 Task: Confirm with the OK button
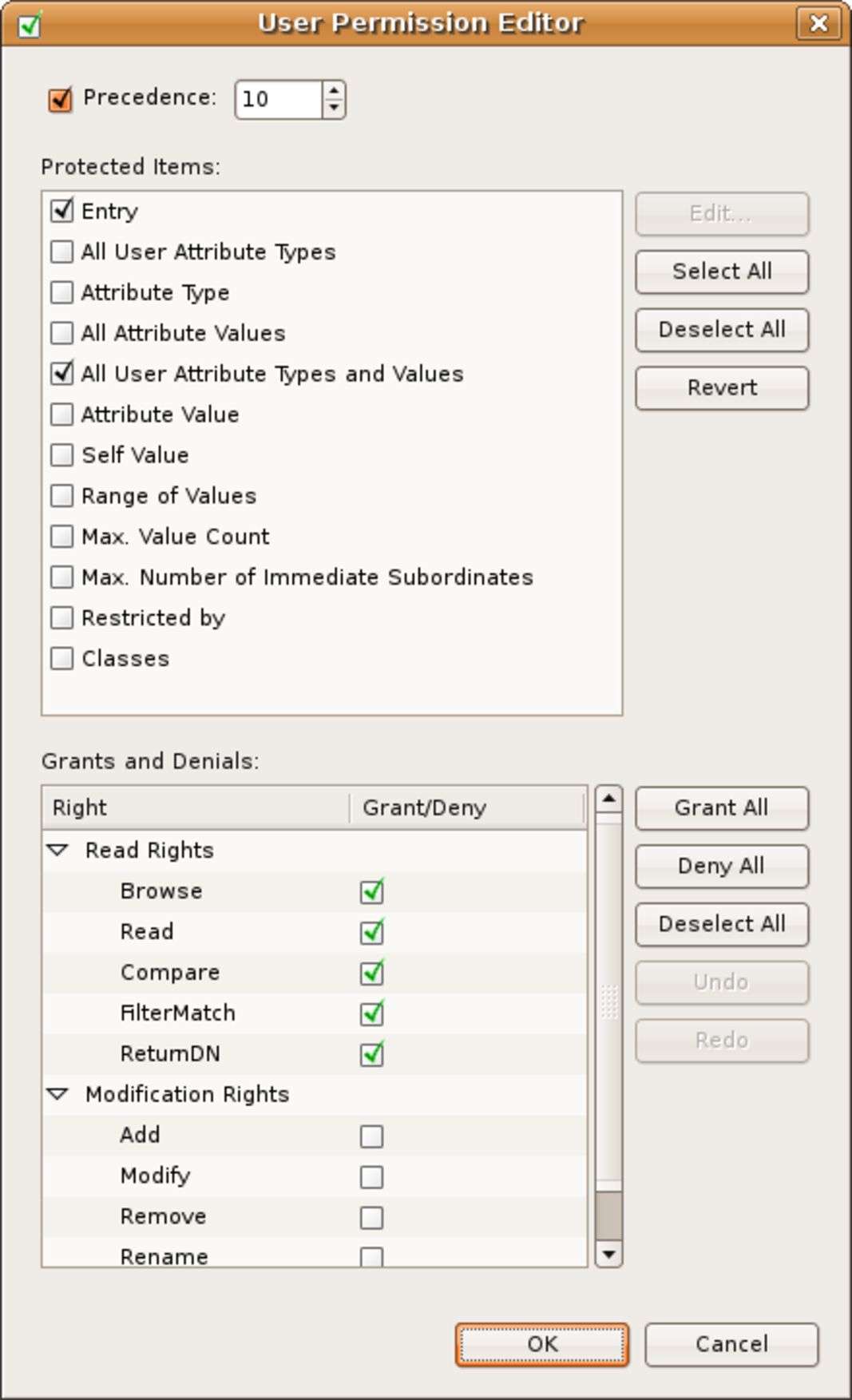[x=542, y=1344]
